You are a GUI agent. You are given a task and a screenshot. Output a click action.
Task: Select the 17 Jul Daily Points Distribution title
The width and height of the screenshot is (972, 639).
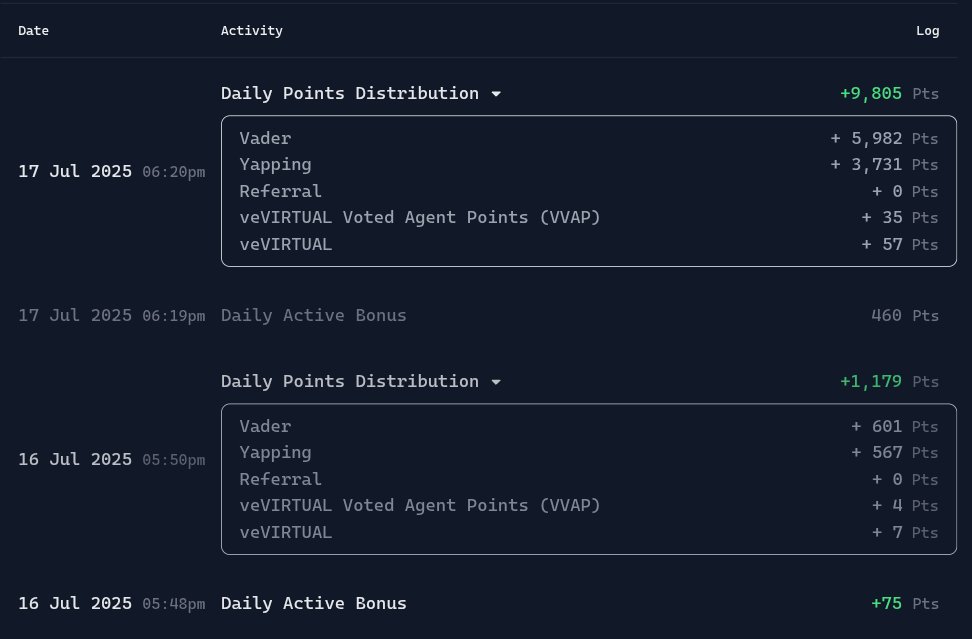pyautogui.click(x=350, y=94)
